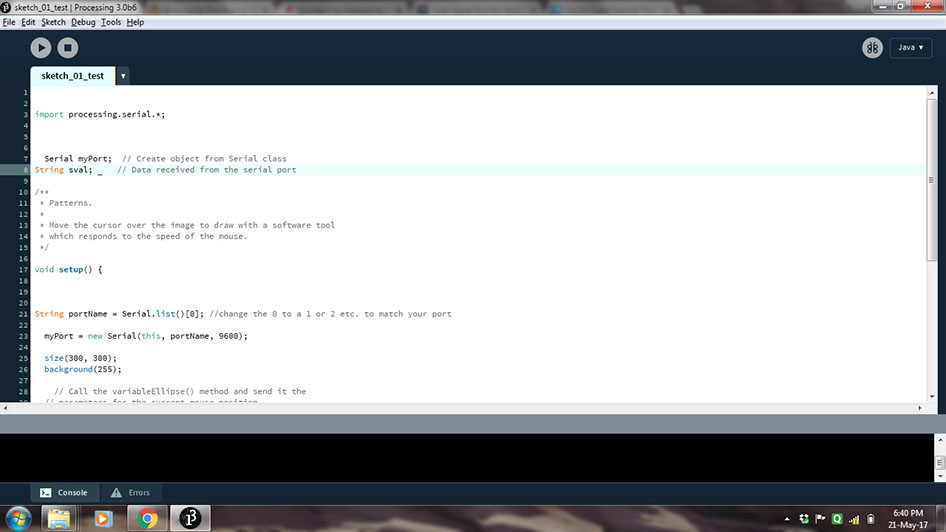Click the editor scroll up arrow
The image size is (946, 532).
(932, 93)
